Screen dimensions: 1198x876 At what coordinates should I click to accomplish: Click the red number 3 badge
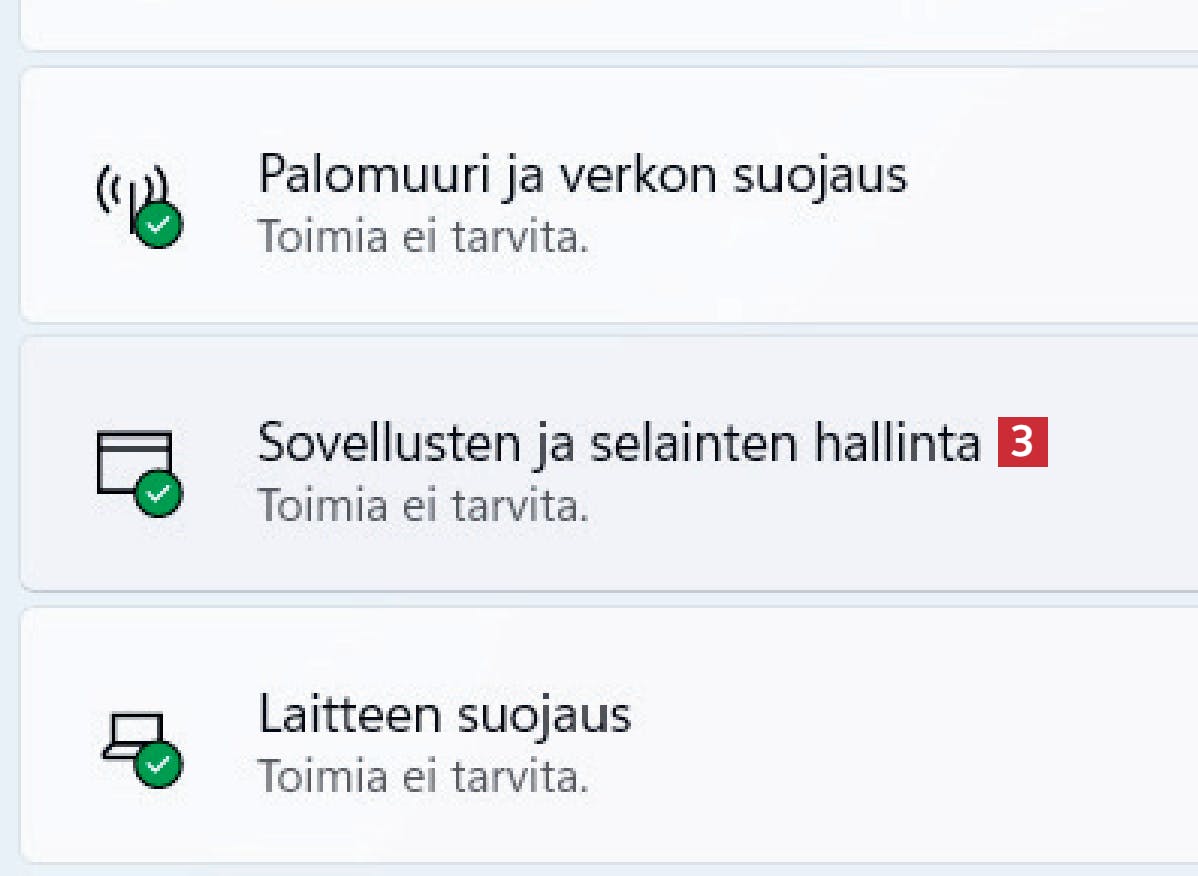tap(1022, 444)
